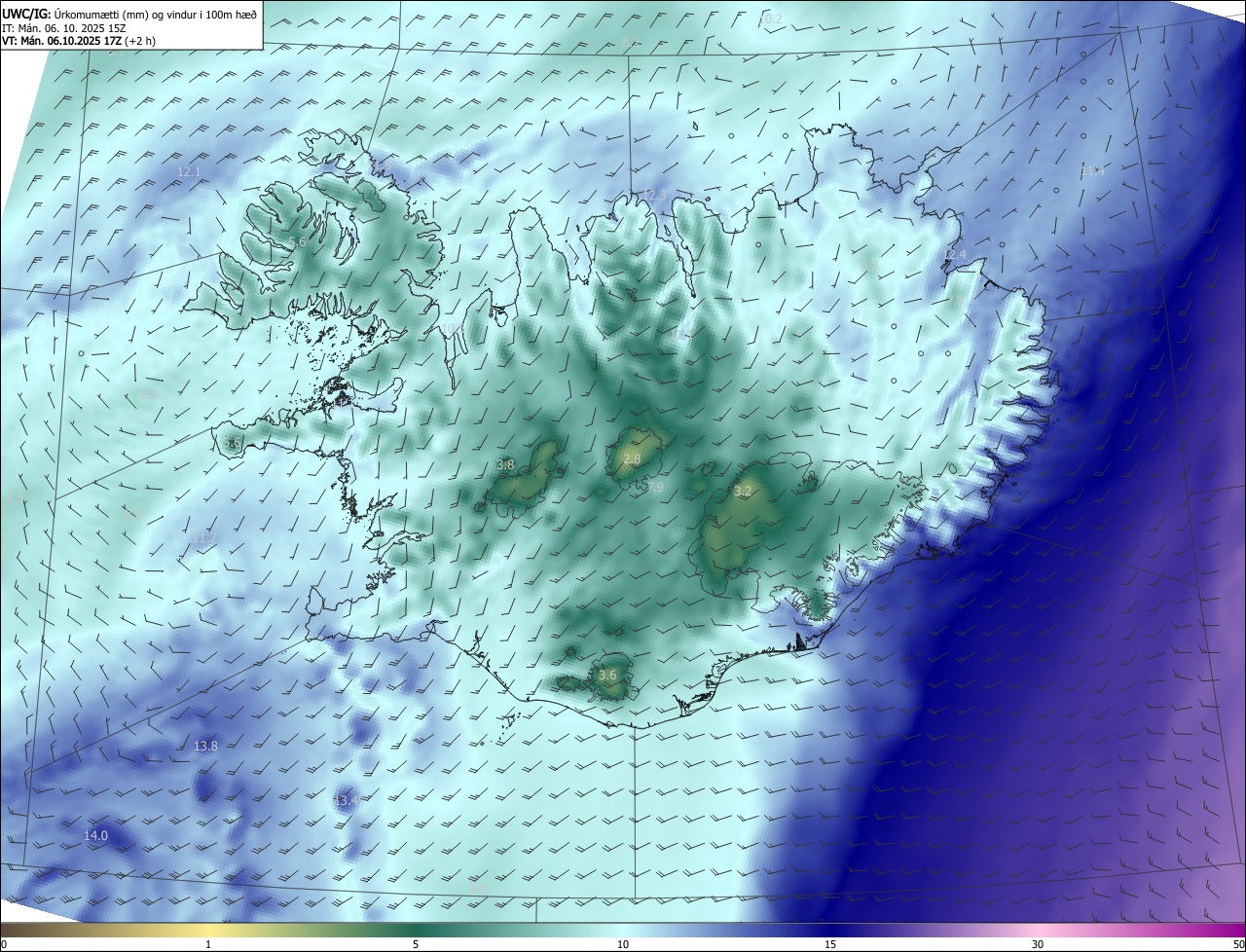The height and width of the screenshot is (952, 1246).
Task: Click the '15' tick on the color scale
Action: [x=830, y=944]
